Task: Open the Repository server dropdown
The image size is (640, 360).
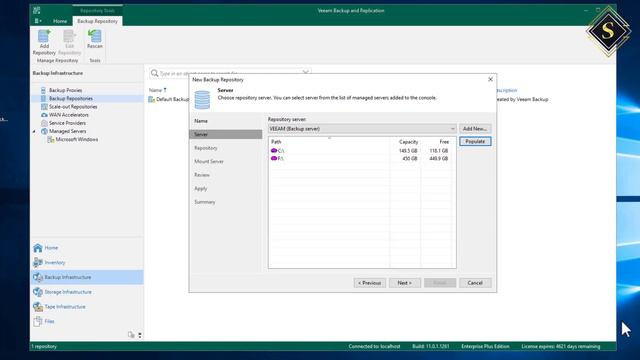Action: coord(362,129)
